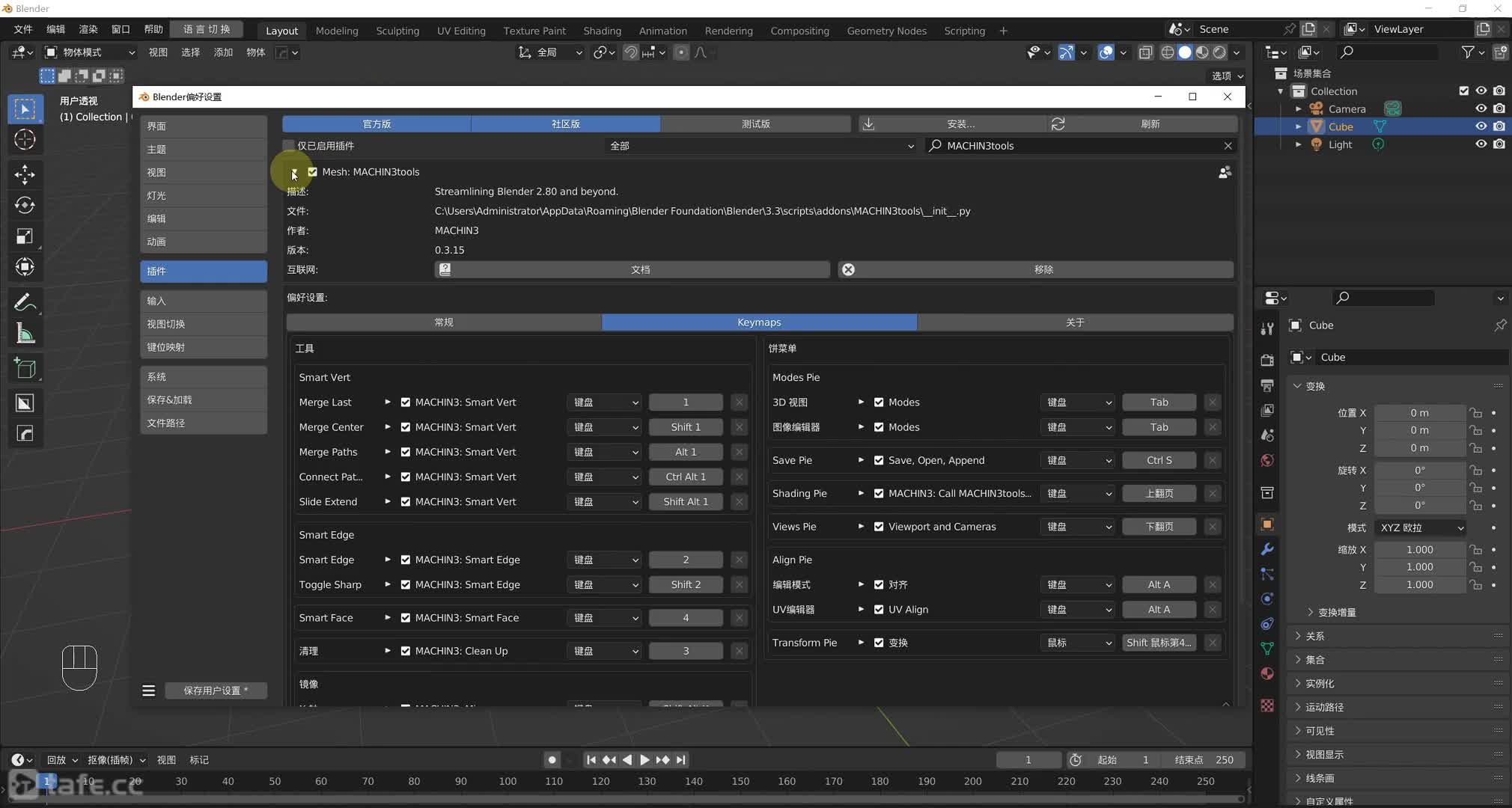1512x808 pixels.
Task: Open input type dropdown for Transform Pie
Action: tap(1077, 643)
